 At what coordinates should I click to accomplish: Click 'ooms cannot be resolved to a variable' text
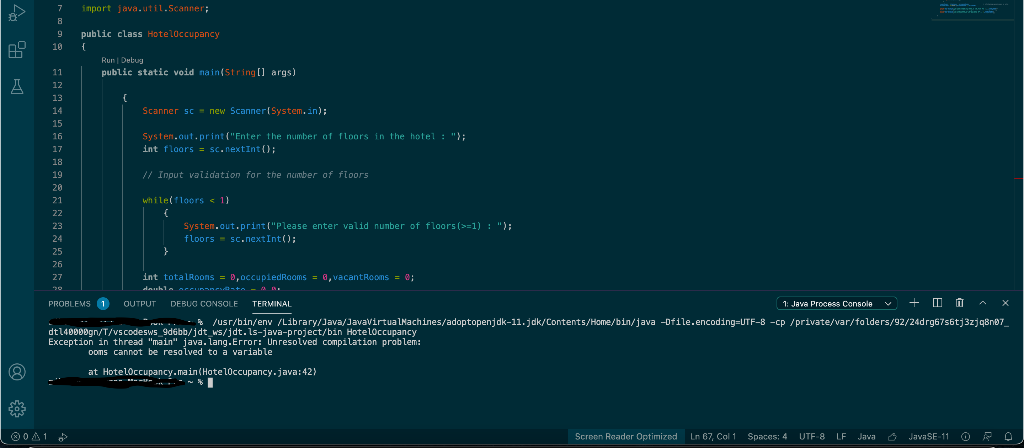(180, 352)
